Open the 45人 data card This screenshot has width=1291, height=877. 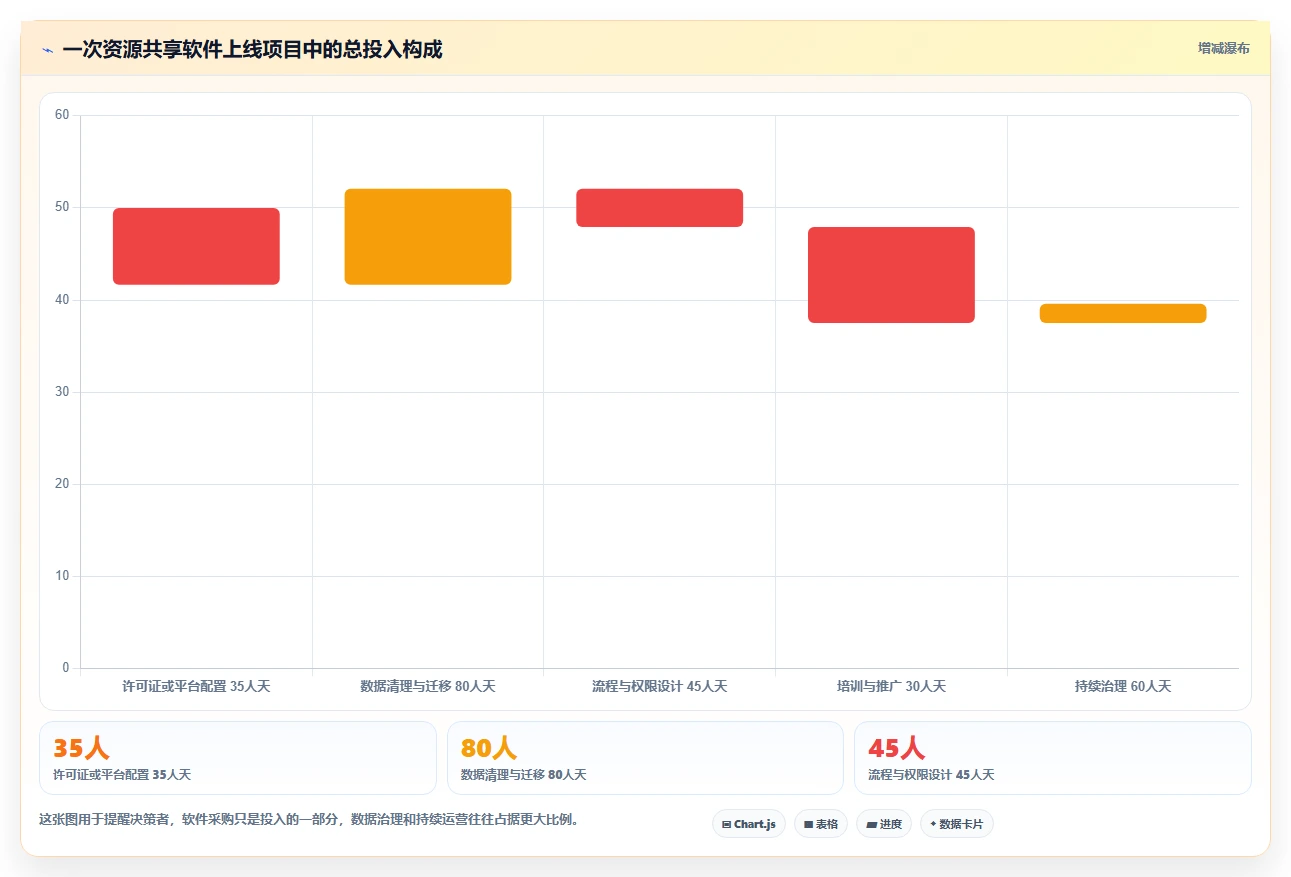(1053, 758)
